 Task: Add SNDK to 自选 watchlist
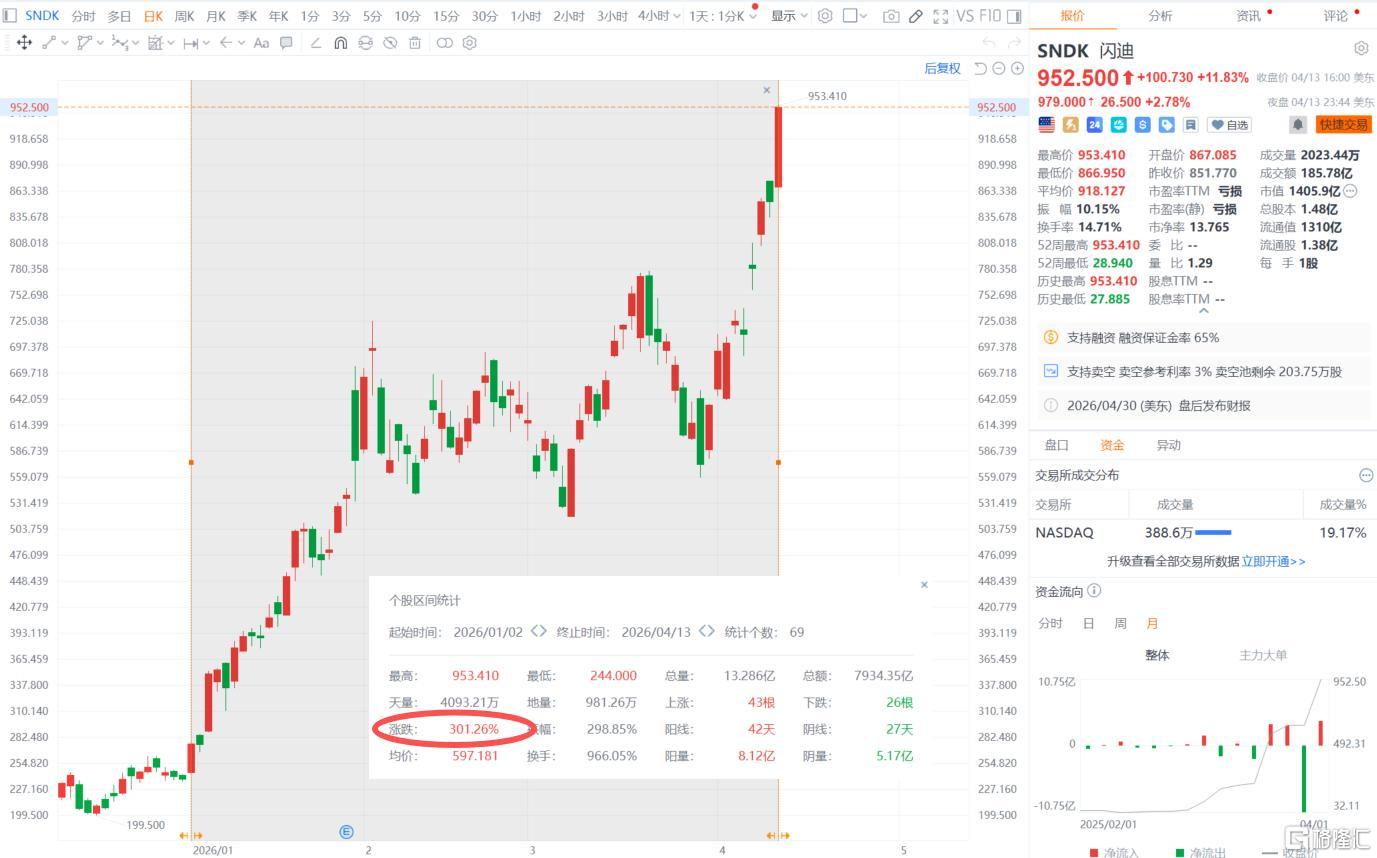coord(1230,125)
